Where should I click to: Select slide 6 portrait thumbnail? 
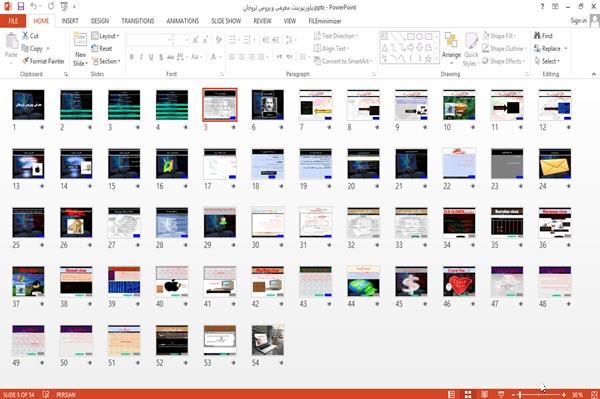[268, 105]
